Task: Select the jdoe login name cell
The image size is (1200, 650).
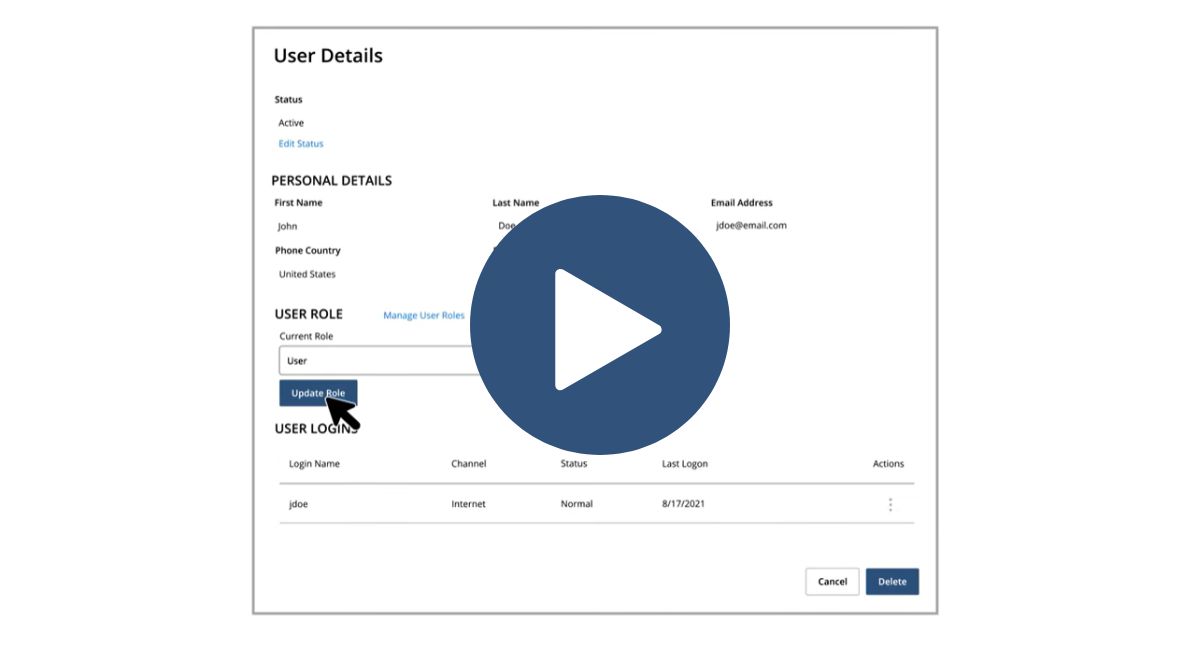Action: click(x=299, y=504)
